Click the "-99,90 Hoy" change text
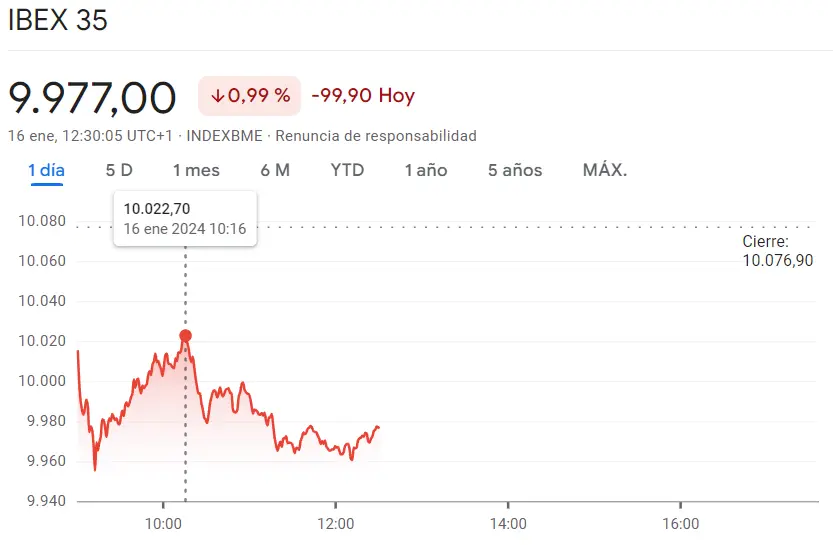This screenshot has height=545, width=833. click(363, 96)
